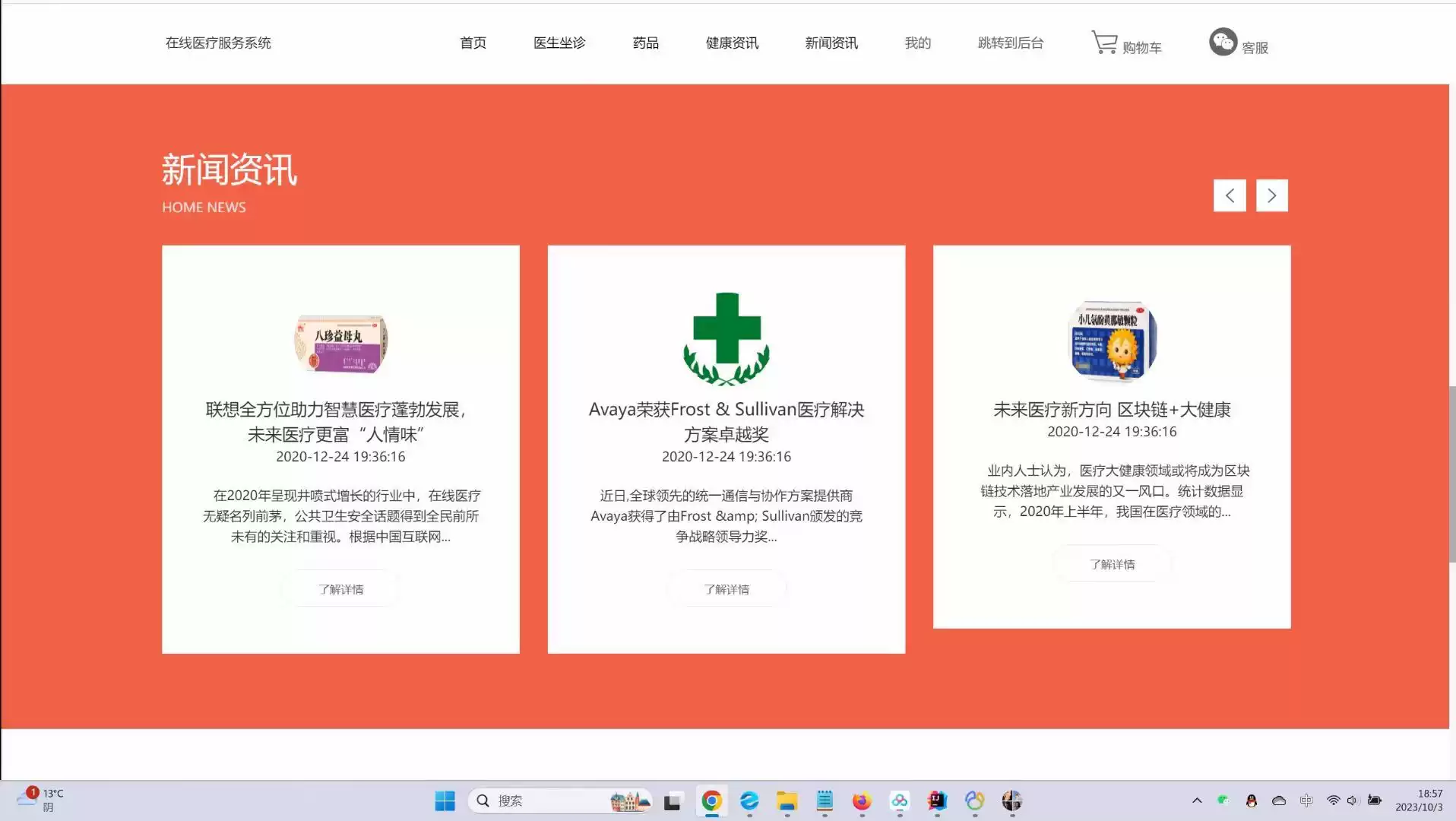Open the Avaya荣获Frost & Sullivan news title
Screen dimensions: 1456x821
pos(726,422)
